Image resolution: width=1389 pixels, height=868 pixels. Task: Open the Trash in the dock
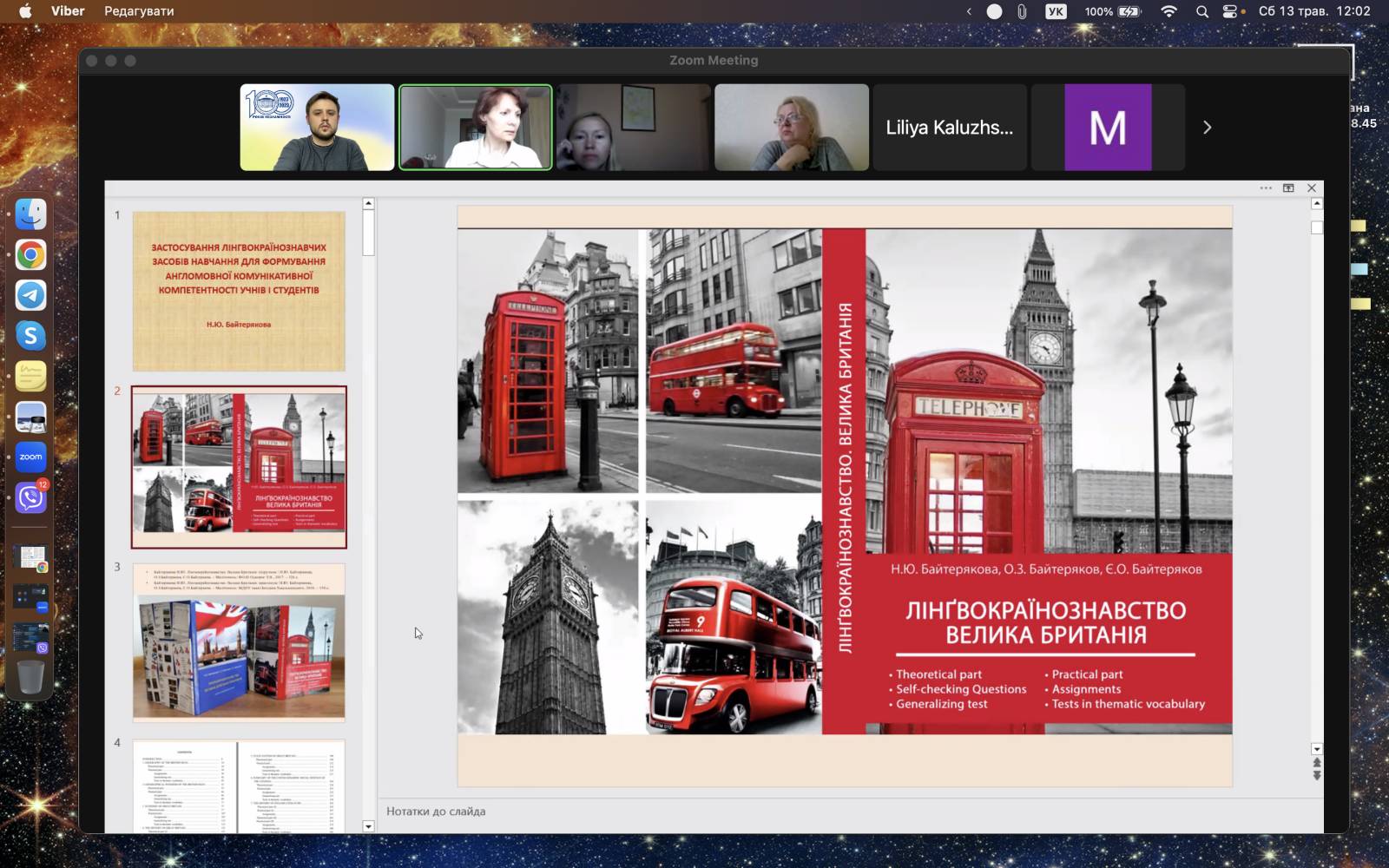tap(30, 677)
